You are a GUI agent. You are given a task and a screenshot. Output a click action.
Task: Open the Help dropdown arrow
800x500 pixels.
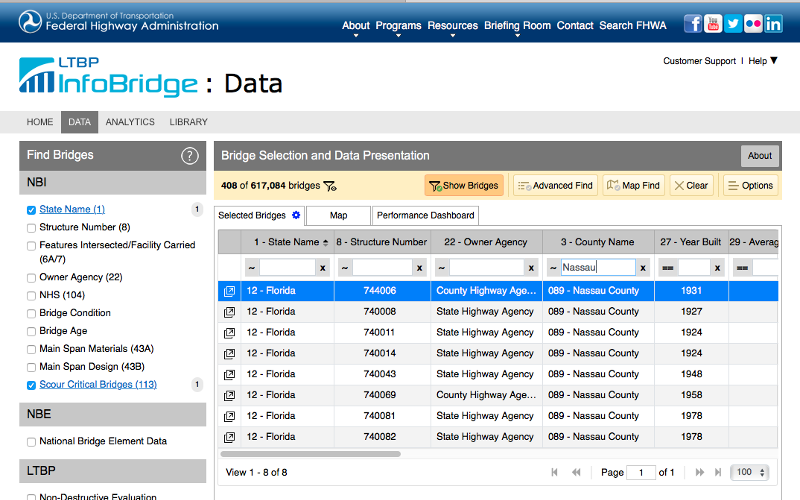(x=773, y=61)
